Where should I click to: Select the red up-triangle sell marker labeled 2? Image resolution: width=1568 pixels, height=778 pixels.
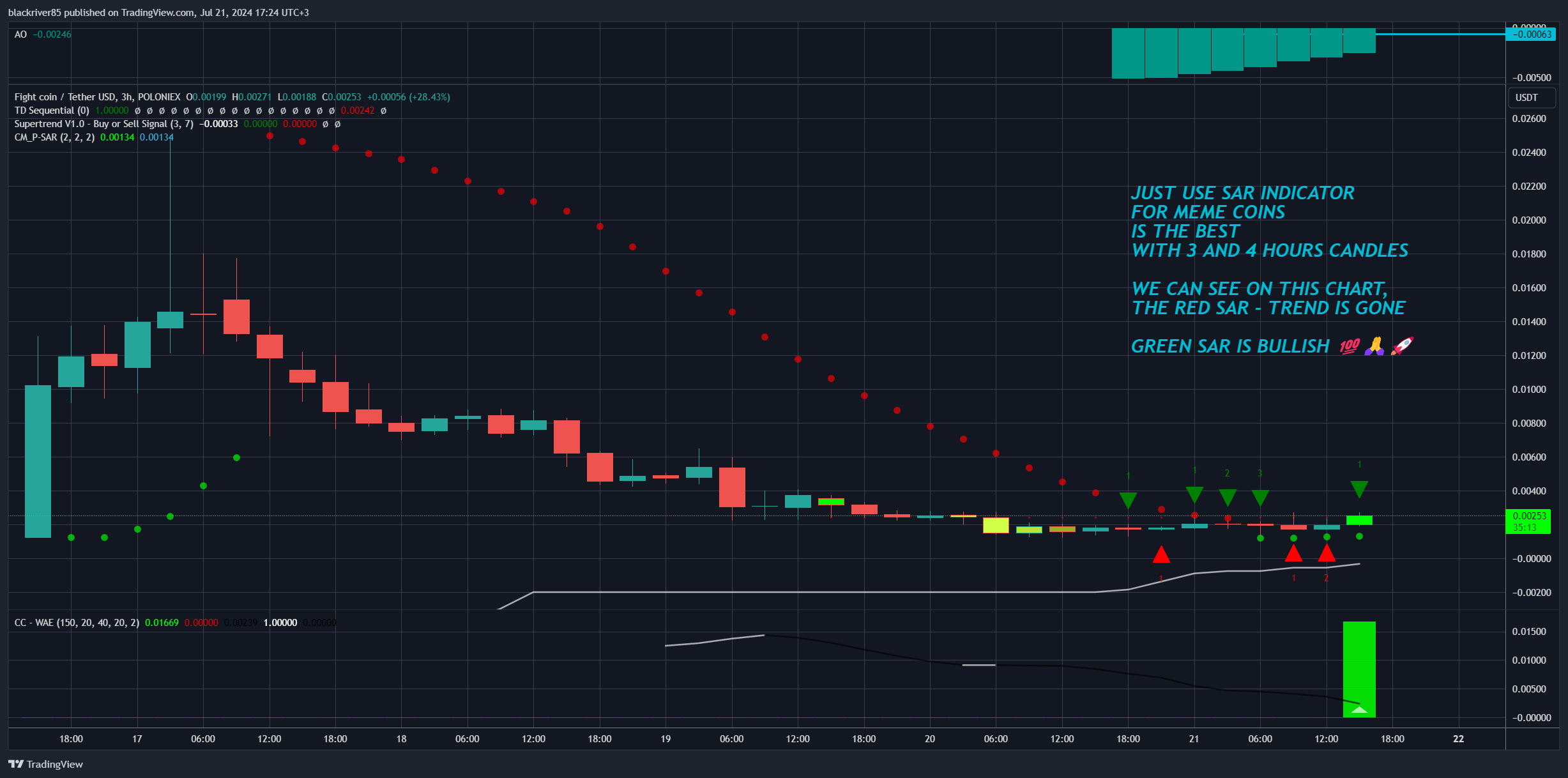point(1327,553)
